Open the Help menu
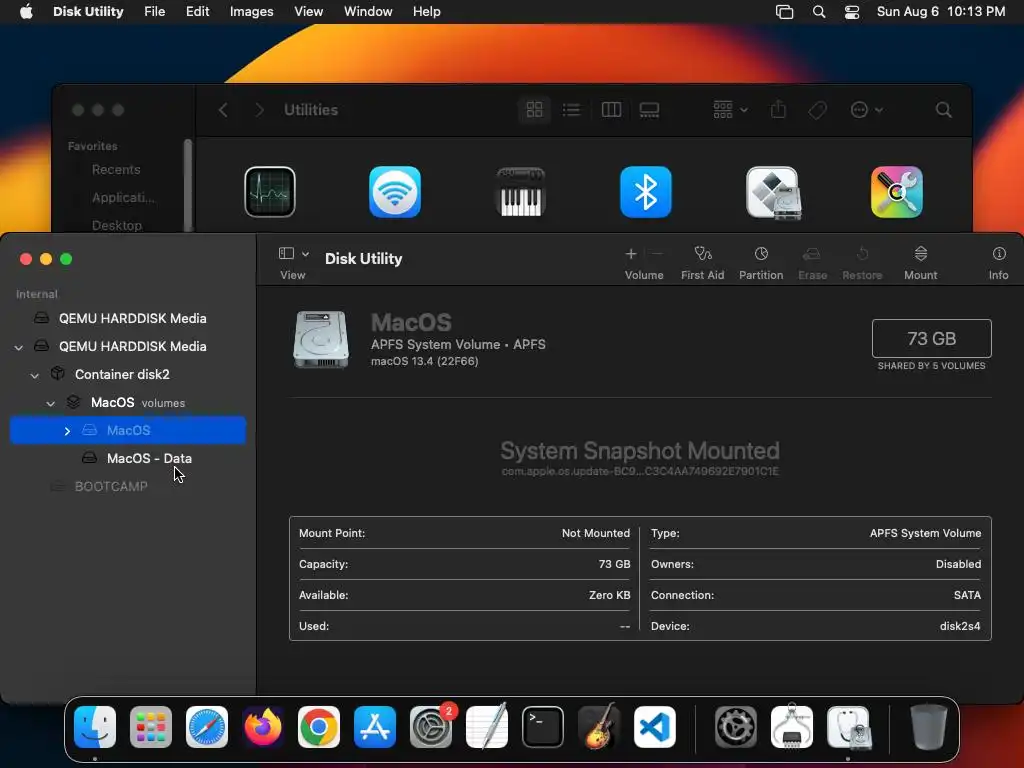The height and width of the screenshot is (768, 1024). click(426, 12)
